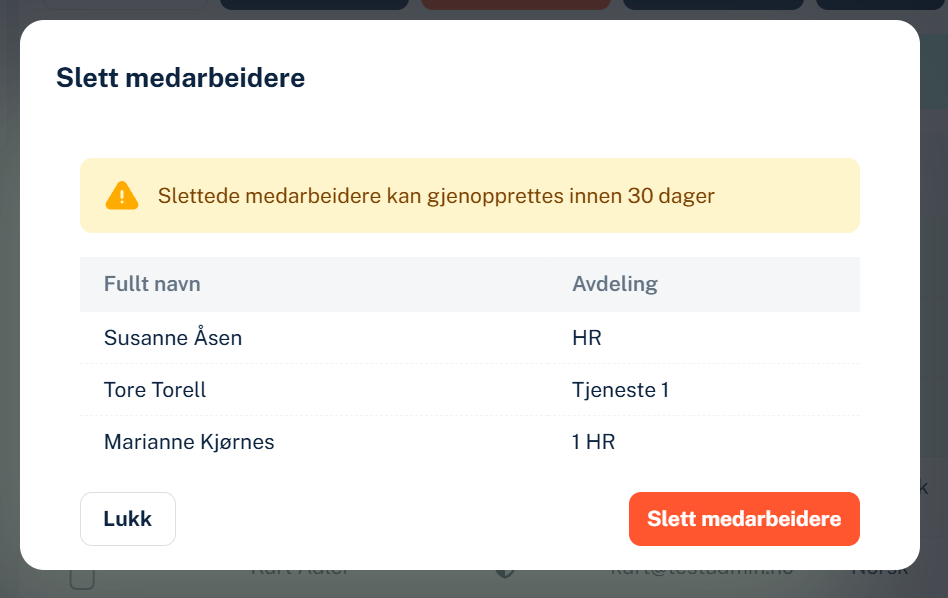The image size is (948, 598).
Task: Click the dimmed email address below dialog
Action: coord(701,573)
